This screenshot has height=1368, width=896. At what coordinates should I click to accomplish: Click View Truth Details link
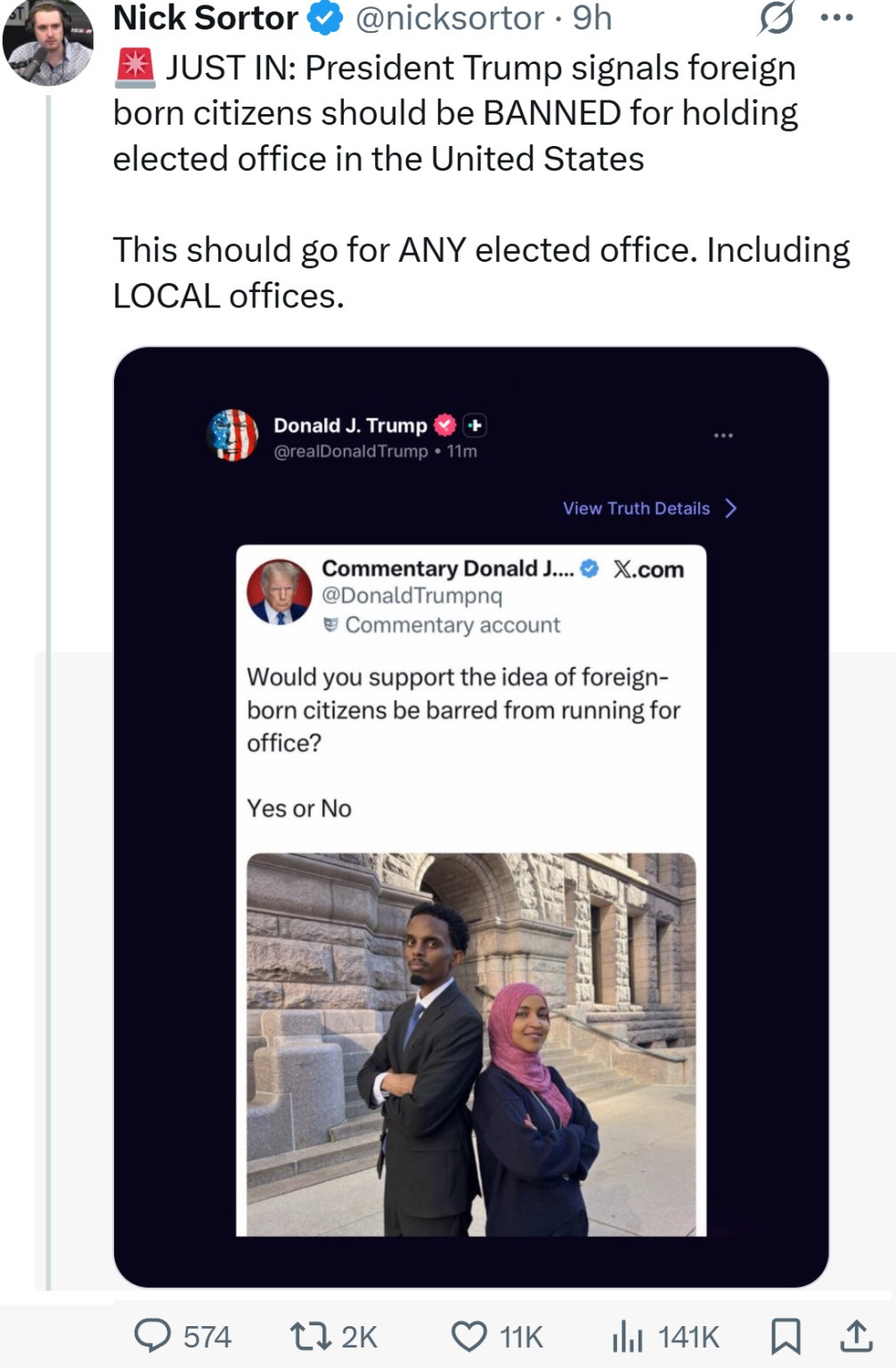(636, 509)
